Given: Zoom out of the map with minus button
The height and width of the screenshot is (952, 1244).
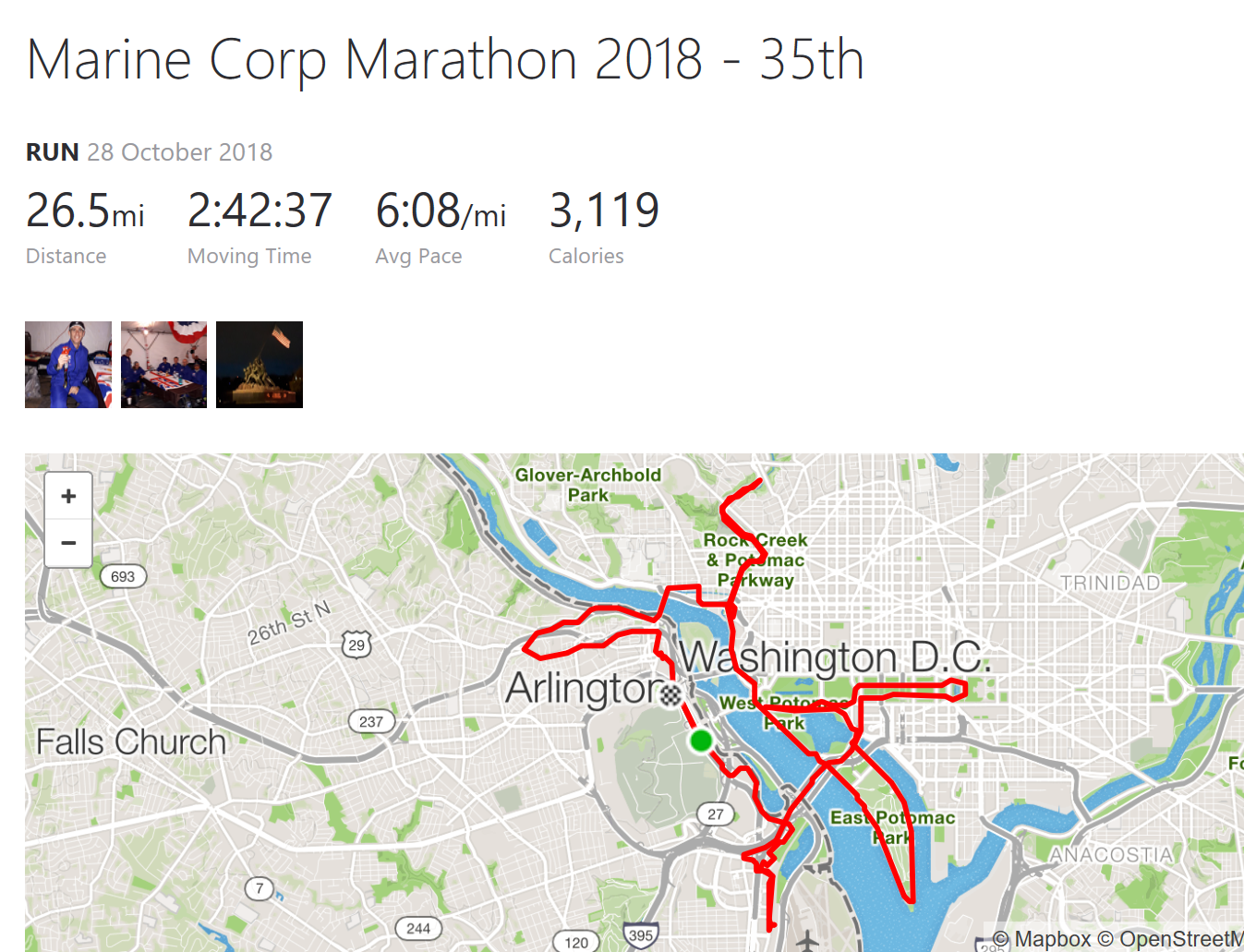Looking at the screenshot, I should [x=68, y=543].
